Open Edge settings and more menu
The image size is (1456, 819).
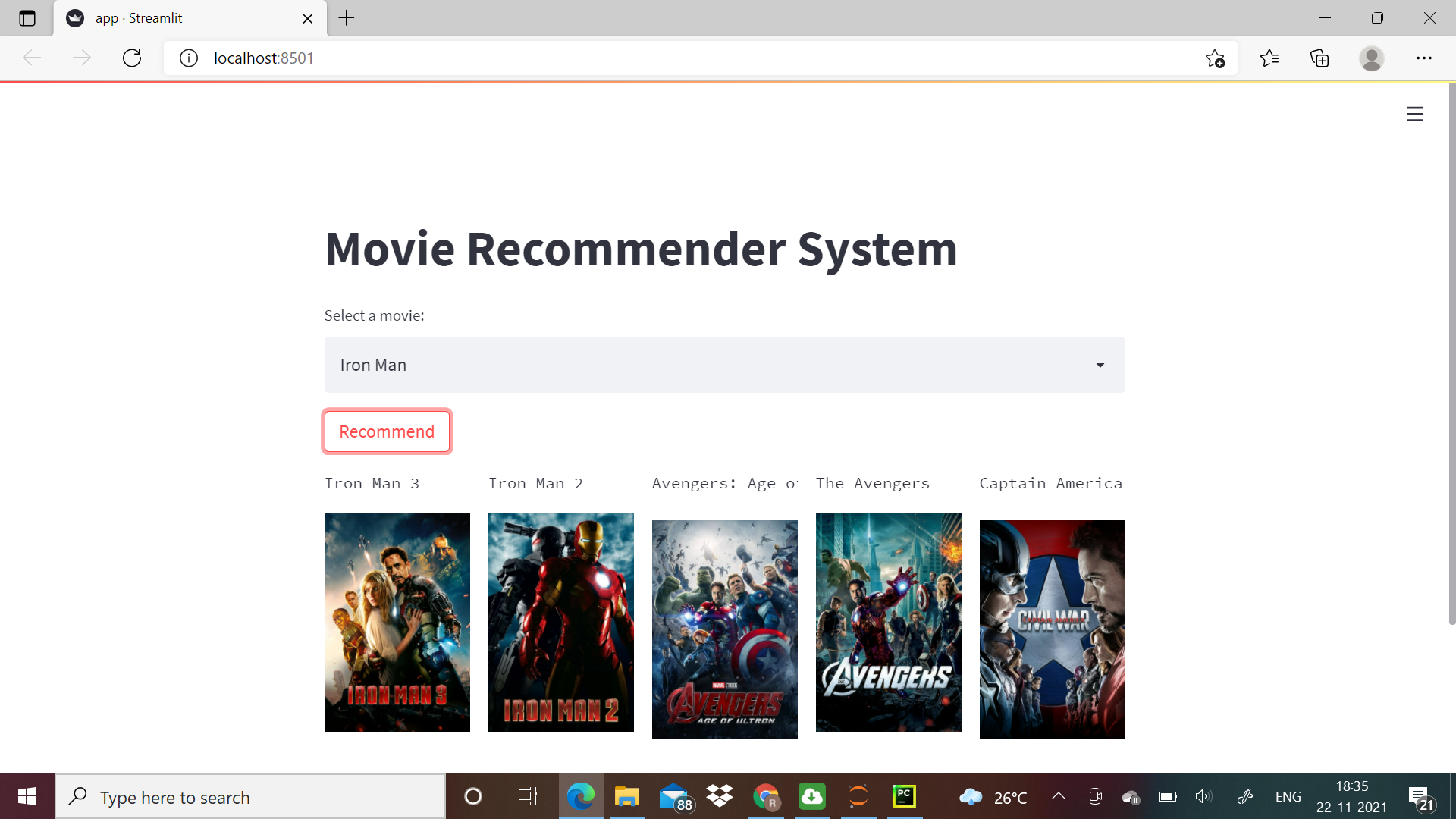pyautogui.click(x=1424, y=58)
